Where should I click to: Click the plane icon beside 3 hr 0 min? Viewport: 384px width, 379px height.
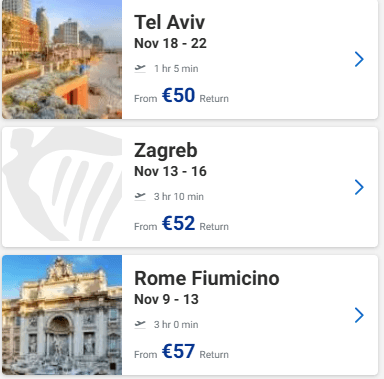[140, 325]
